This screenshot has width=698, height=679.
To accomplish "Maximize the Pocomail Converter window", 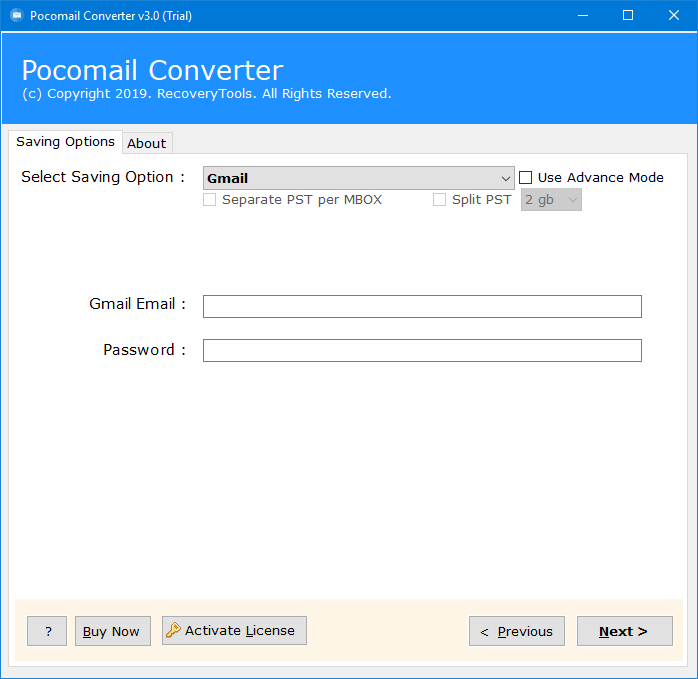I will (x=628, y=16).
